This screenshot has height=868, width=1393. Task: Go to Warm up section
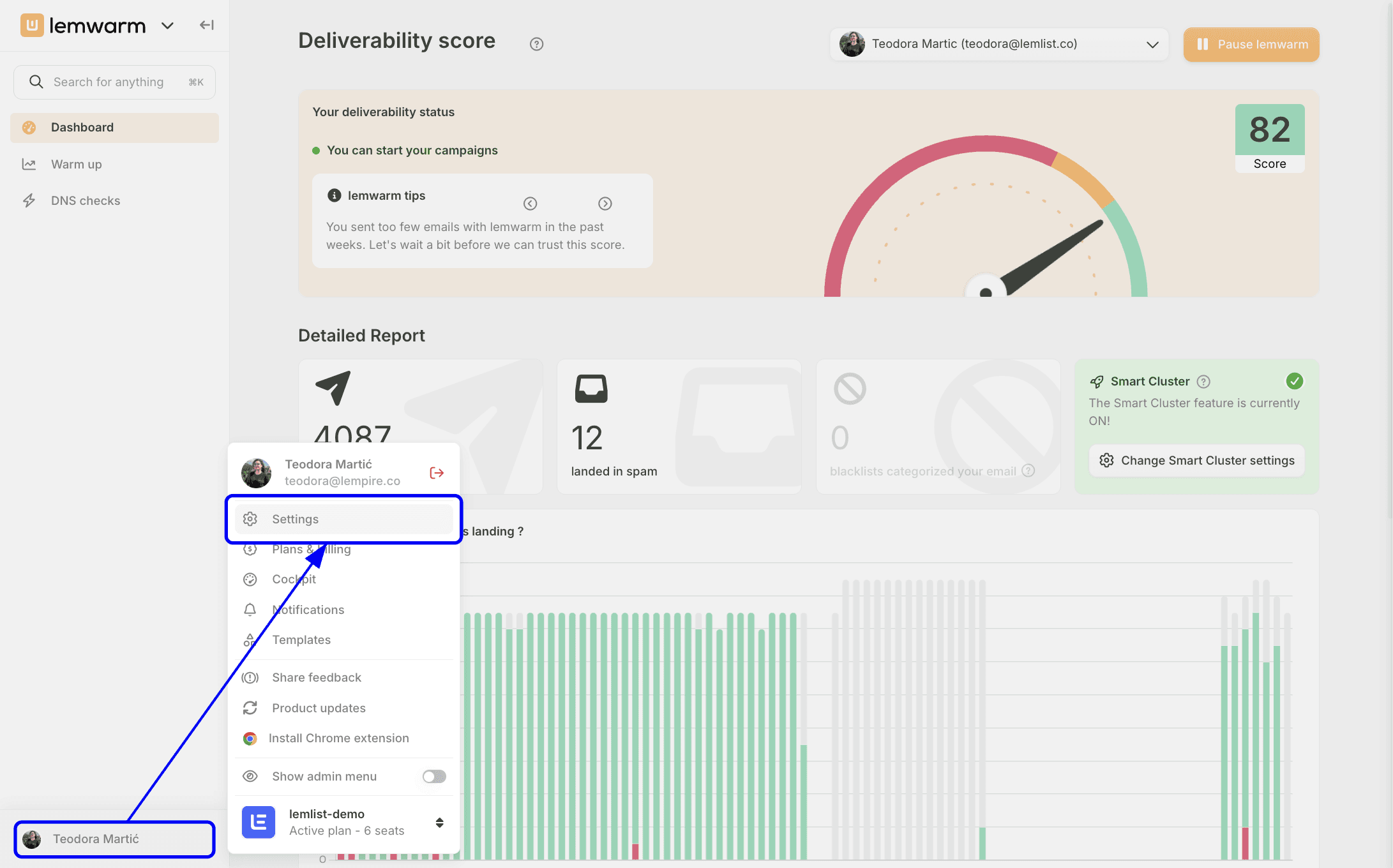pyautogui.click(x=114, y=164)
